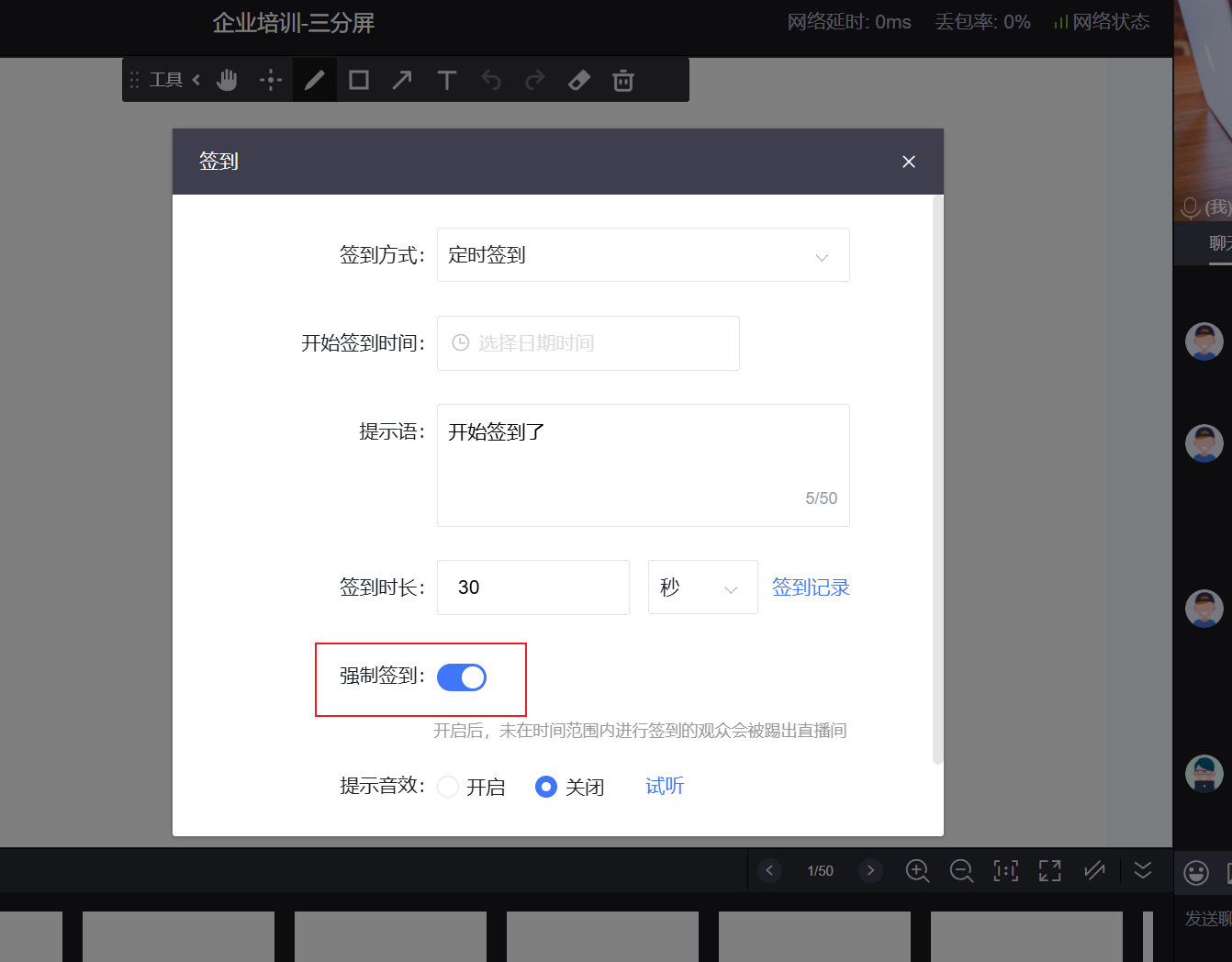Open the emoji picker in chat

coord(1196,872)
